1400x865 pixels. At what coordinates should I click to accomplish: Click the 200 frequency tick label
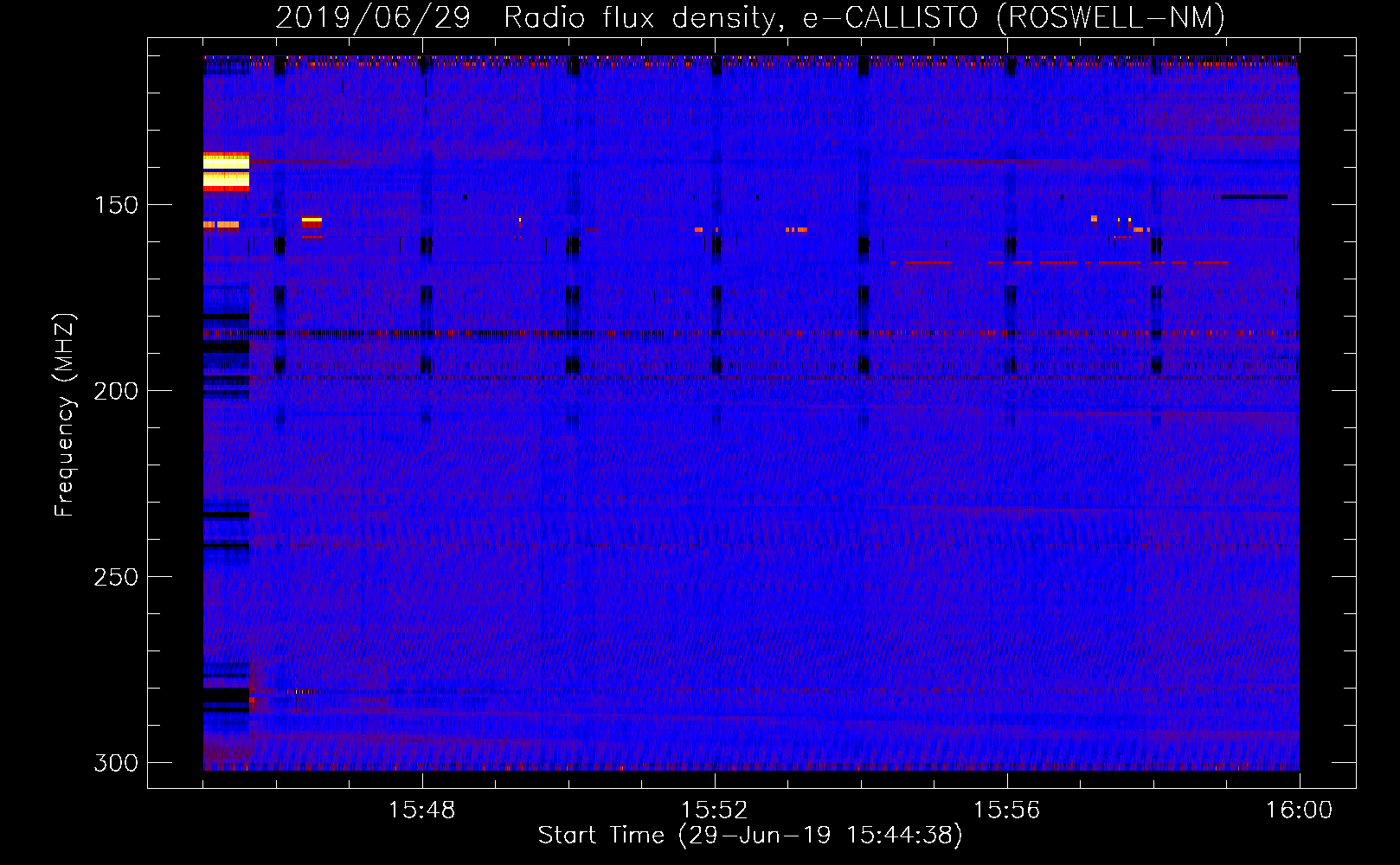pos(116,391)
